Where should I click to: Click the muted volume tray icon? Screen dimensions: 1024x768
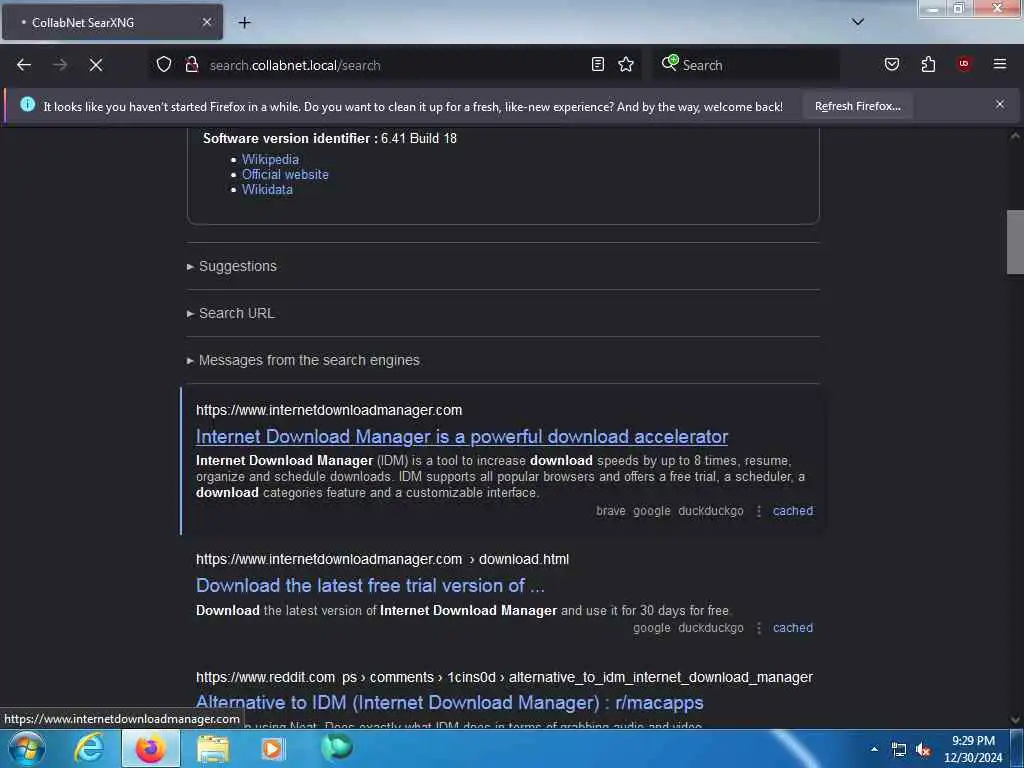tap(923, 750)
